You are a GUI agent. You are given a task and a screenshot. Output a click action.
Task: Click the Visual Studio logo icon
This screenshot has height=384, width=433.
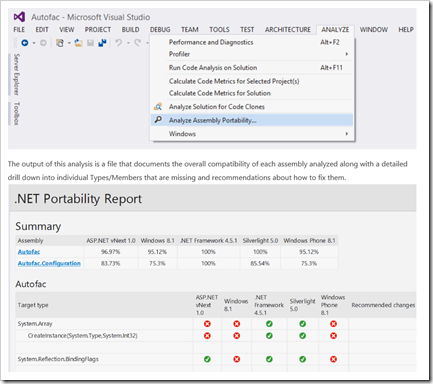click(19, 17)
